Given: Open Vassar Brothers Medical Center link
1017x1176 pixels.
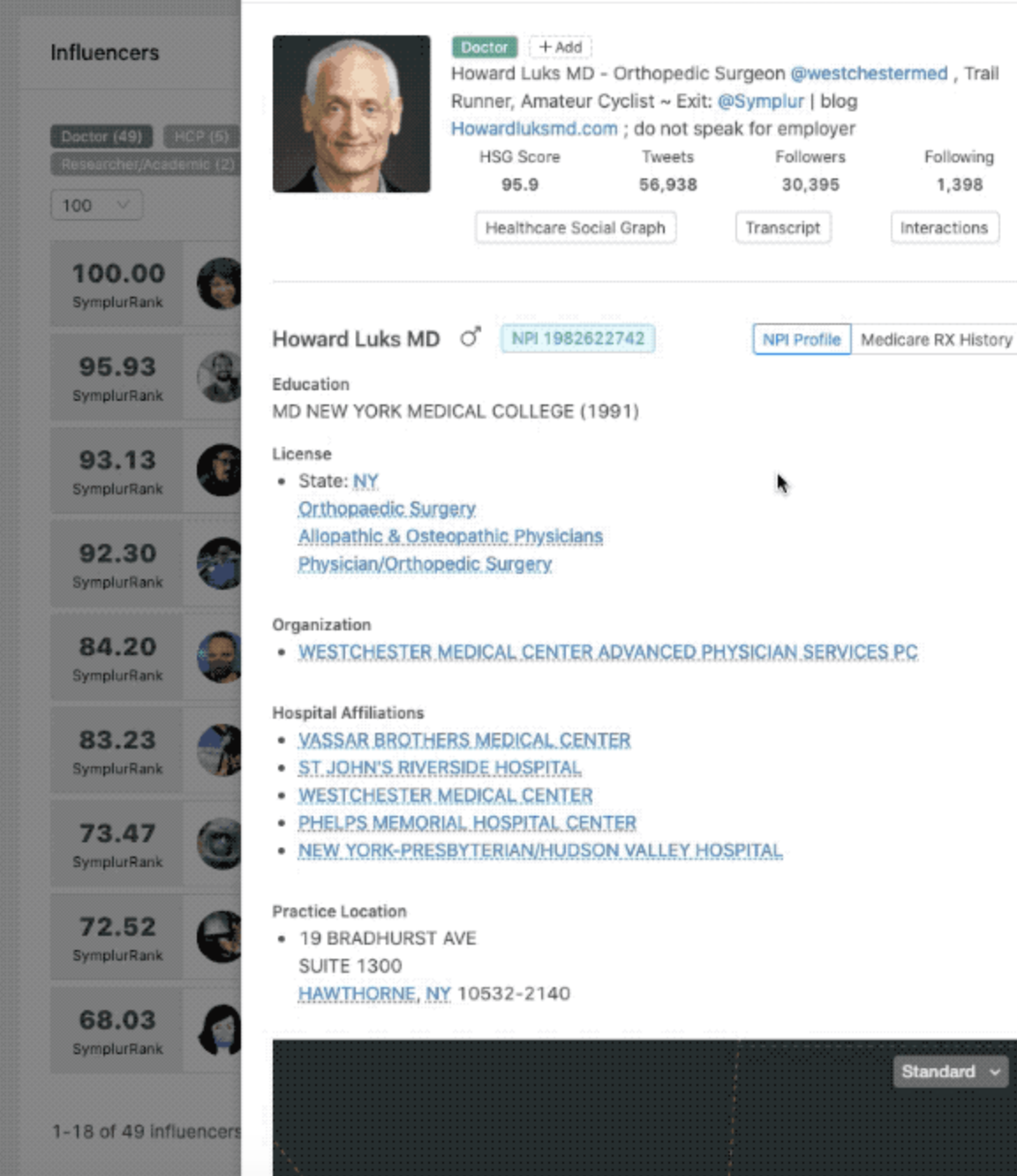Looking at the screenshot, I should 464,740.
